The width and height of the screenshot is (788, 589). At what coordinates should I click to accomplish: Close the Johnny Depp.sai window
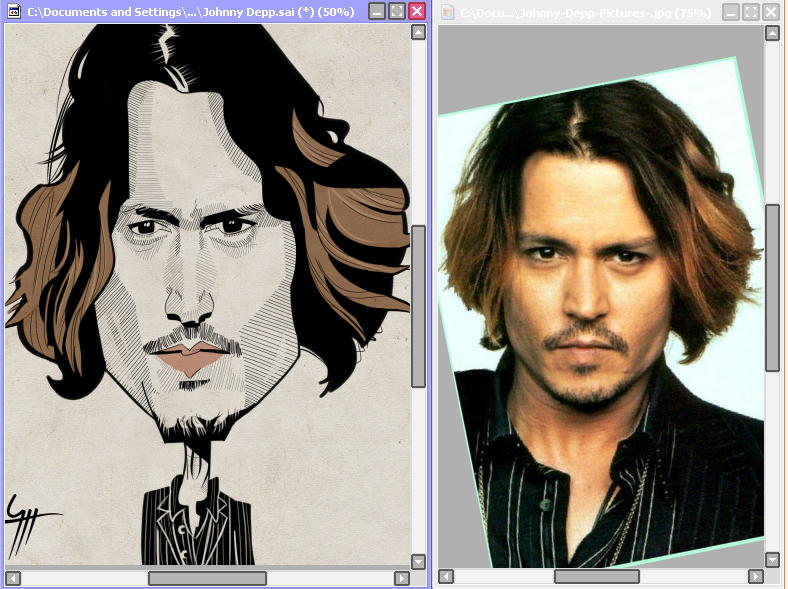(417, 11)
